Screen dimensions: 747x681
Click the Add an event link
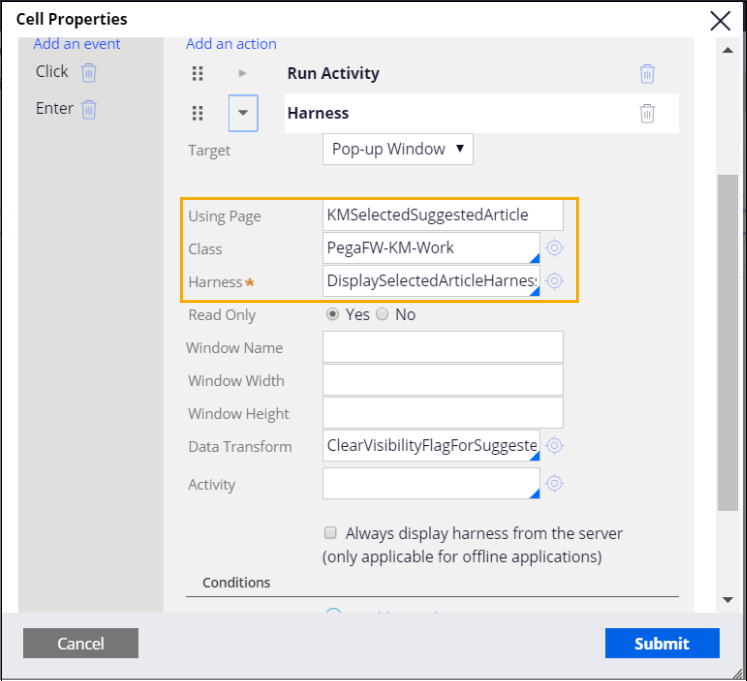[x=77, y=44]
